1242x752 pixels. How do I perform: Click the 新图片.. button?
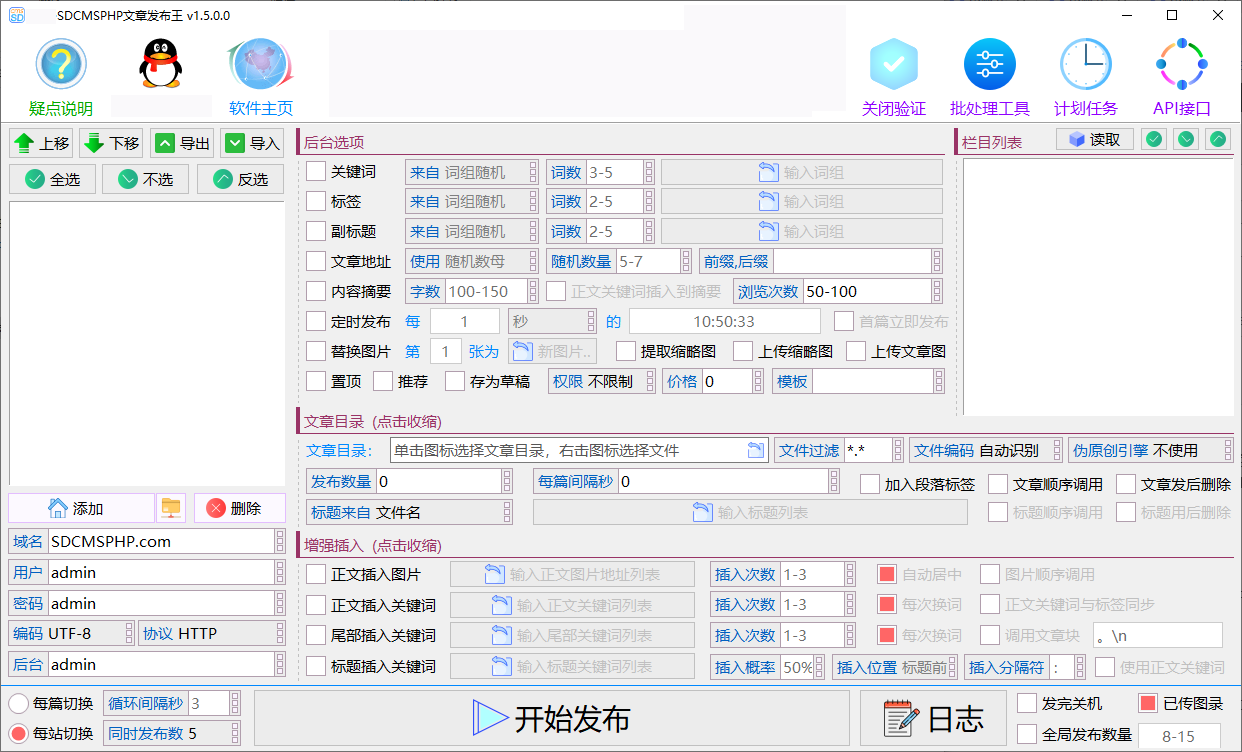tap(553, 351)
